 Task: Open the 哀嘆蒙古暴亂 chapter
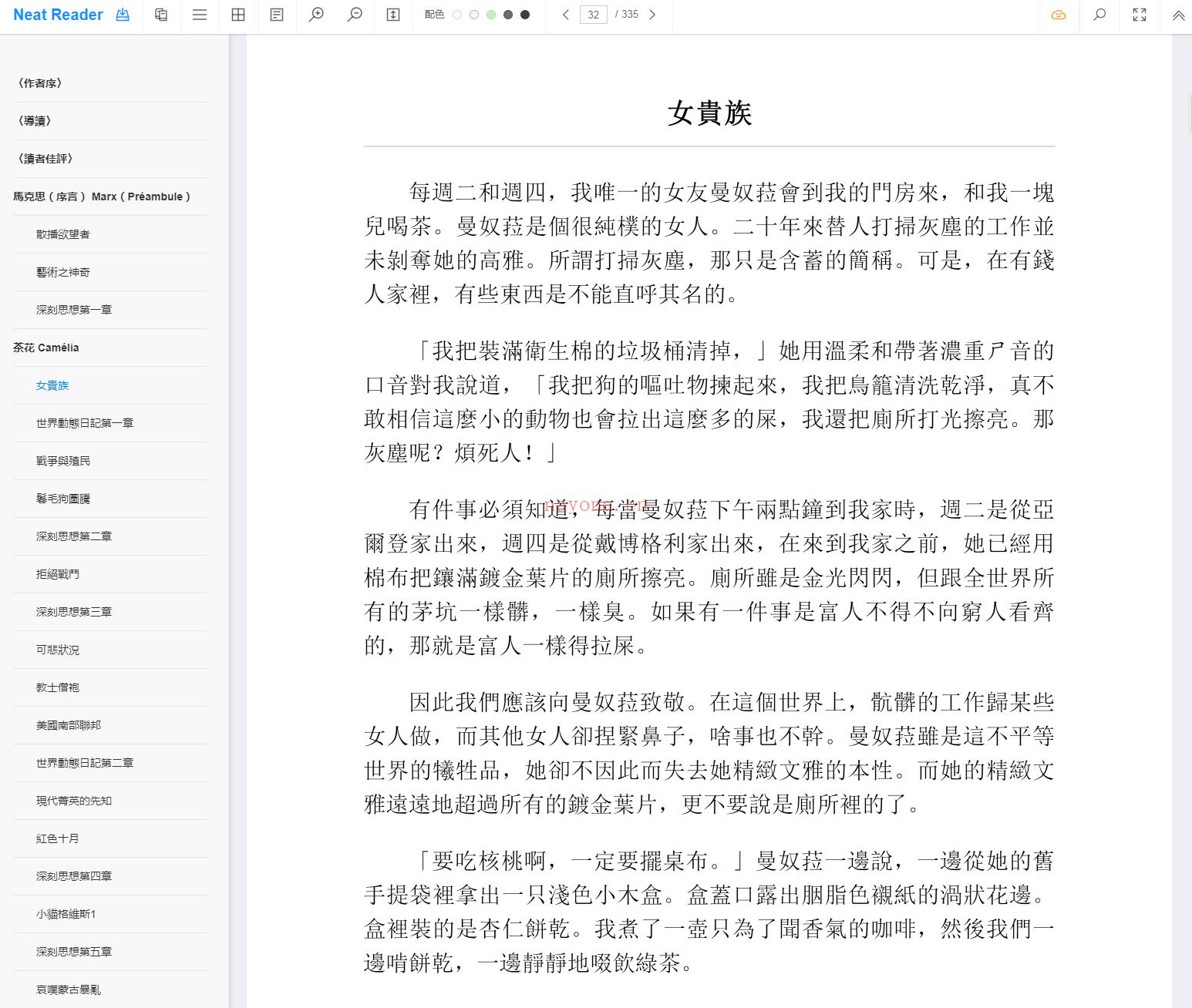click(69, 990)
